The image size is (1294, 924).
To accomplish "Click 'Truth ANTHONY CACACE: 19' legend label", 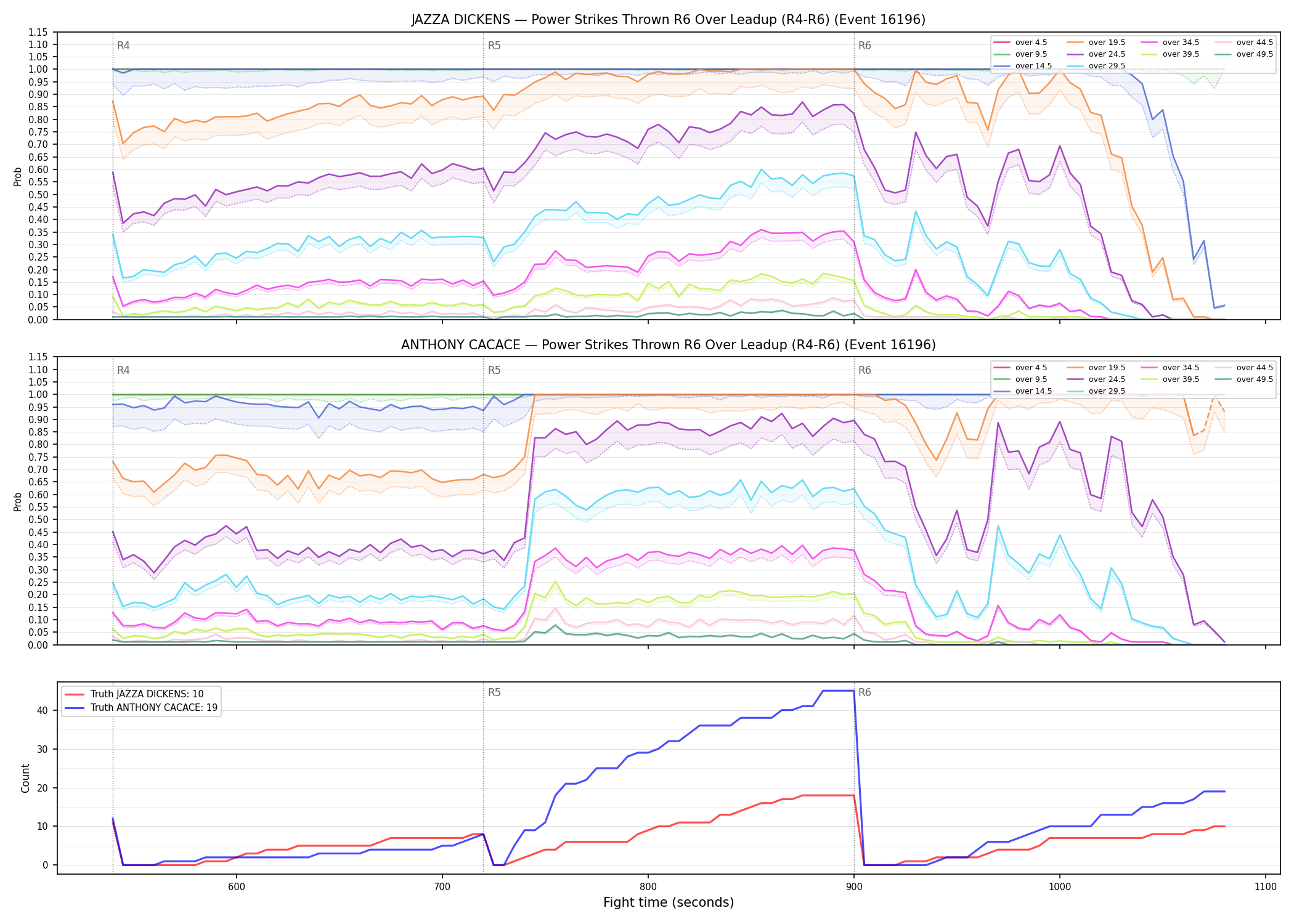I will click(154, 708).
